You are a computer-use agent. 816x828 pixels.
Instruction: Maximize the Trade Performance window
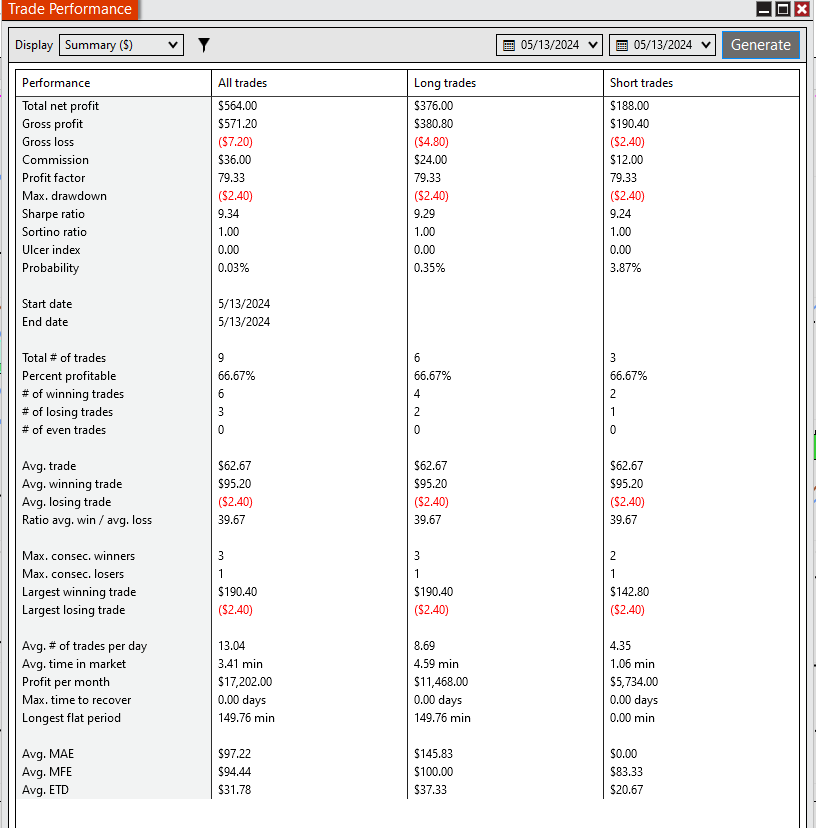pyautogui.click(x=783, y=9)
